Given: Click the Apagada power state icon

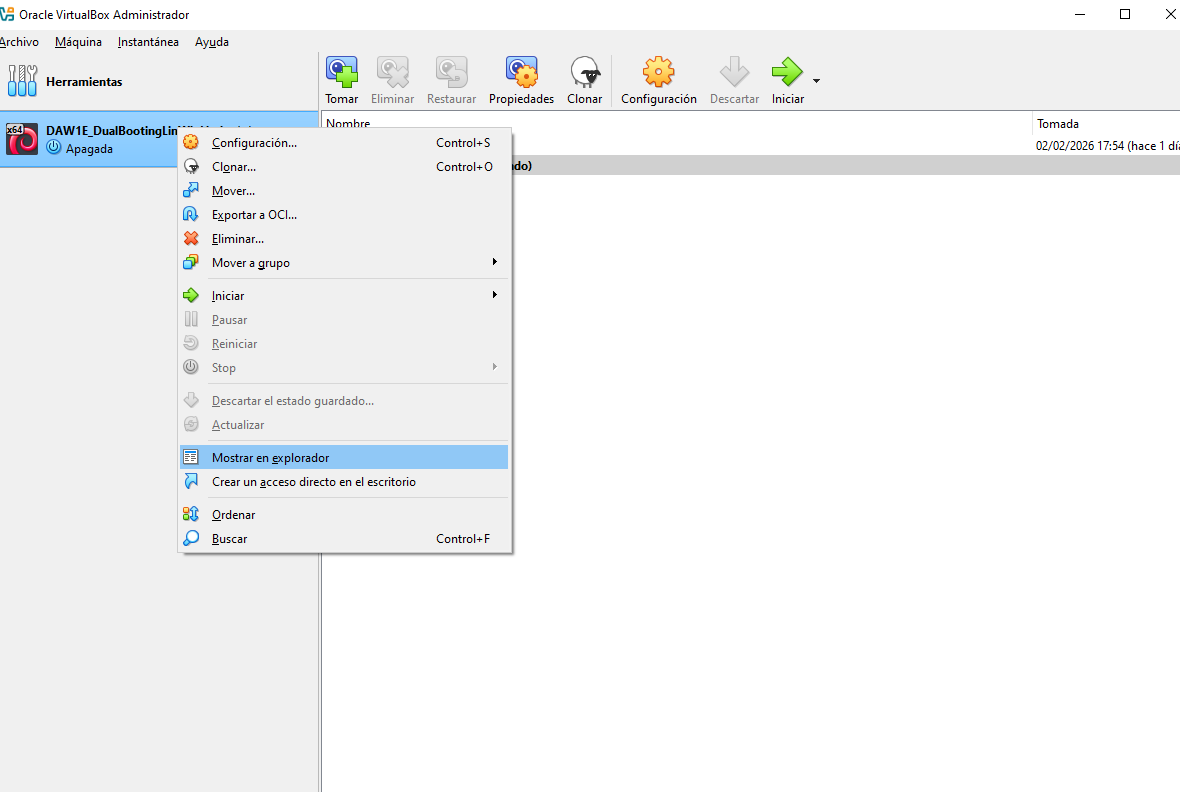Looking at the screenshot, I should click(x=53, y=148).
